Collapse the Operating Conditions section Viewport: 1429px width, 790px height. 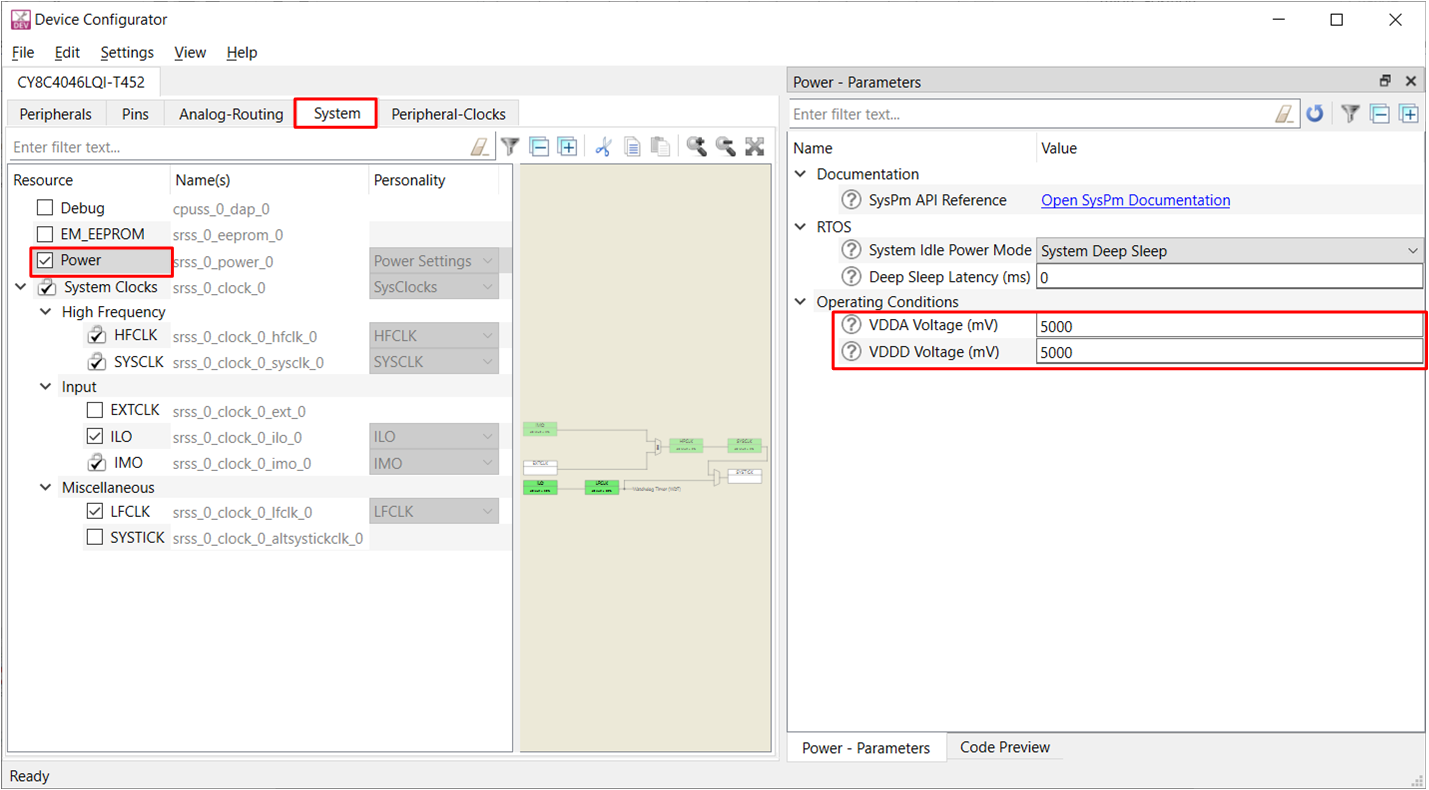pos(801,302)
